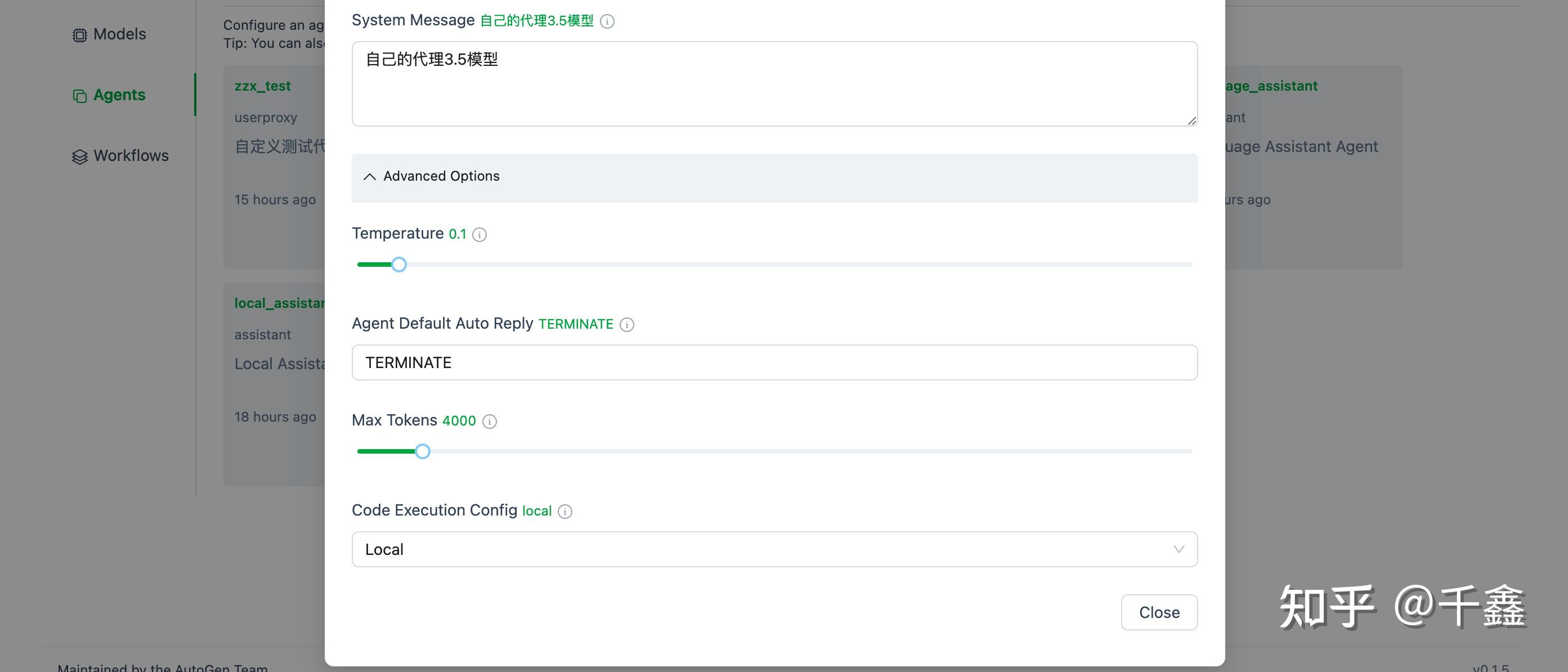Switch to the Workflows section
This screenshot has height=672, width=1568.
point(131,156)
